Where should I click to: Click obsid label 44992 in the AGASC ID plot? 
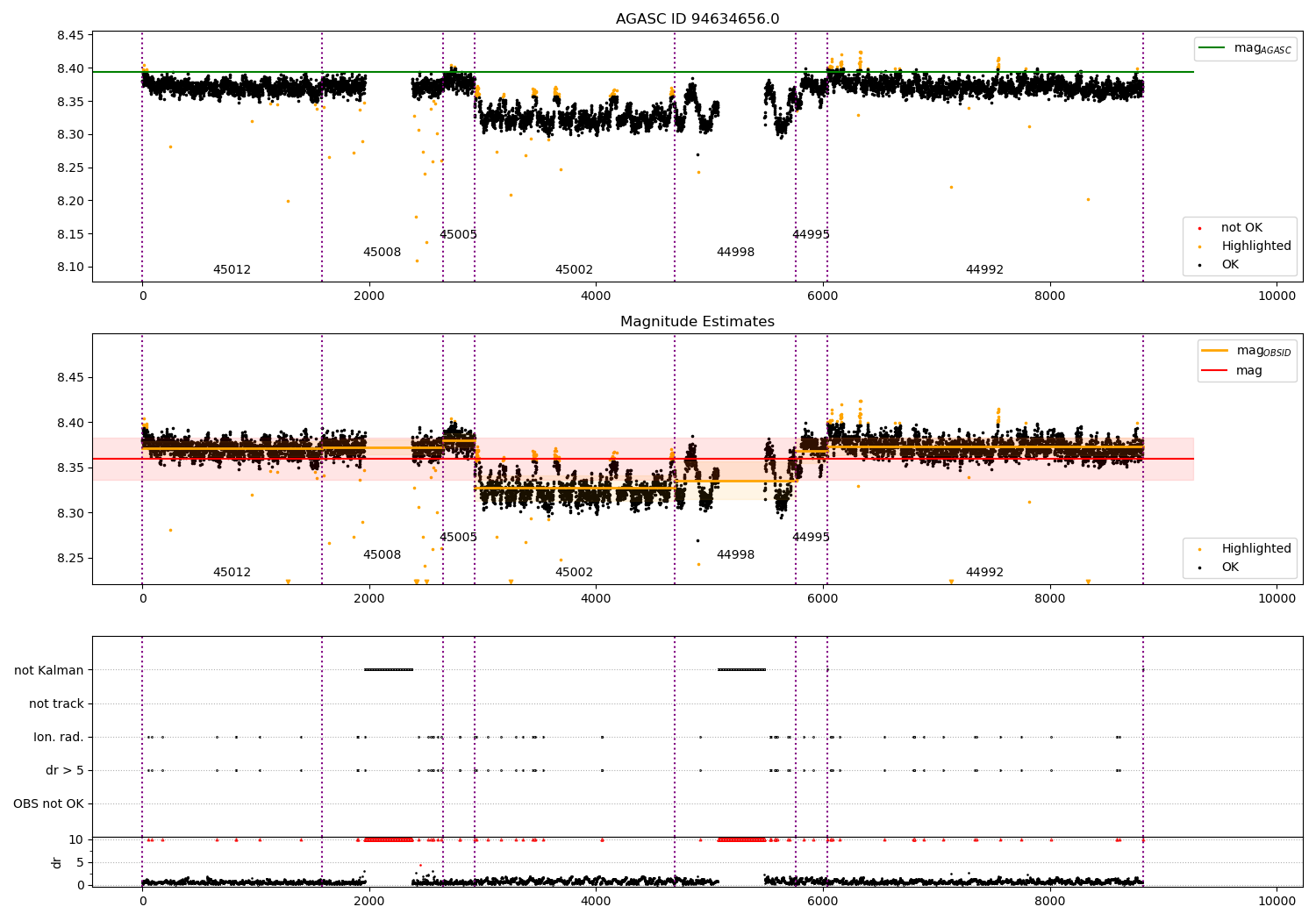[984, 270]
